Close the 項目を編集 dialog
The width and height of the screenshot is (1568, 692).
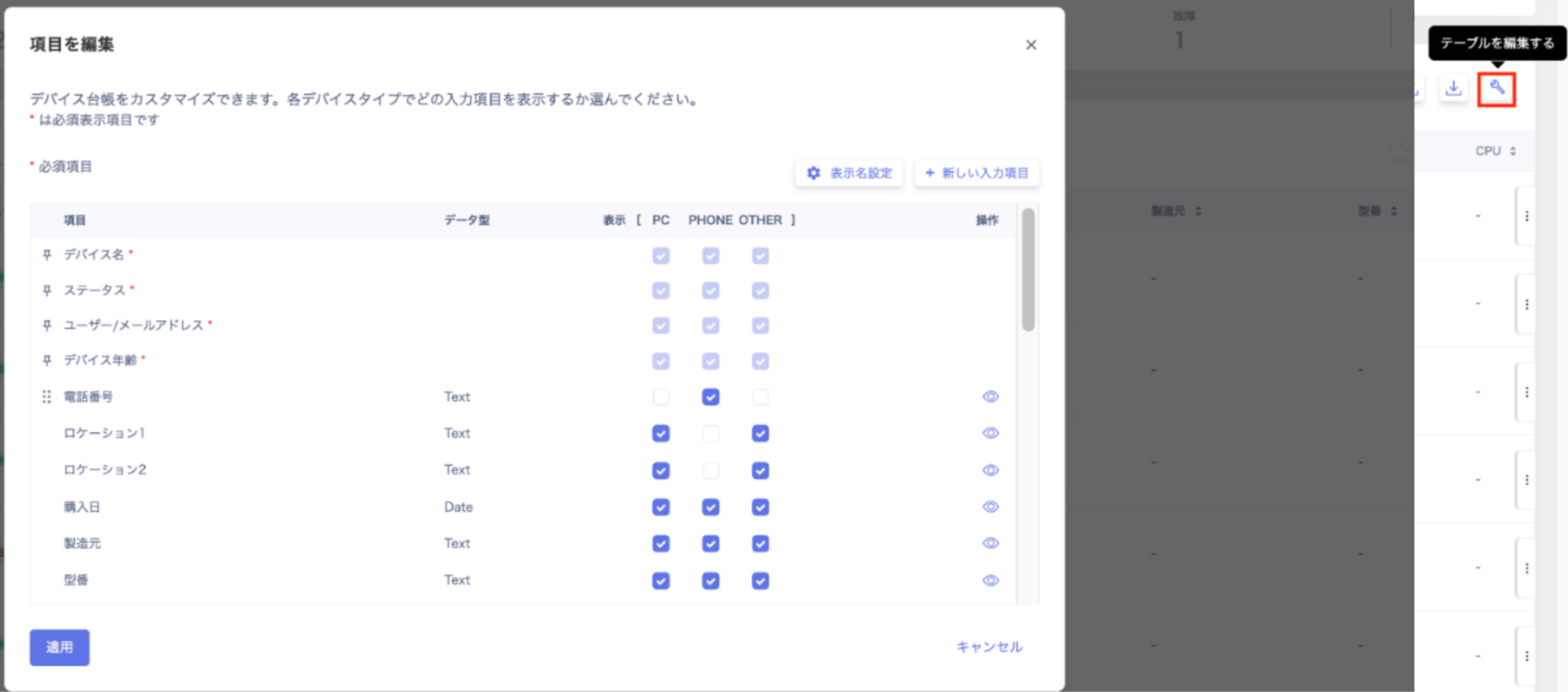click(1031, 45)
